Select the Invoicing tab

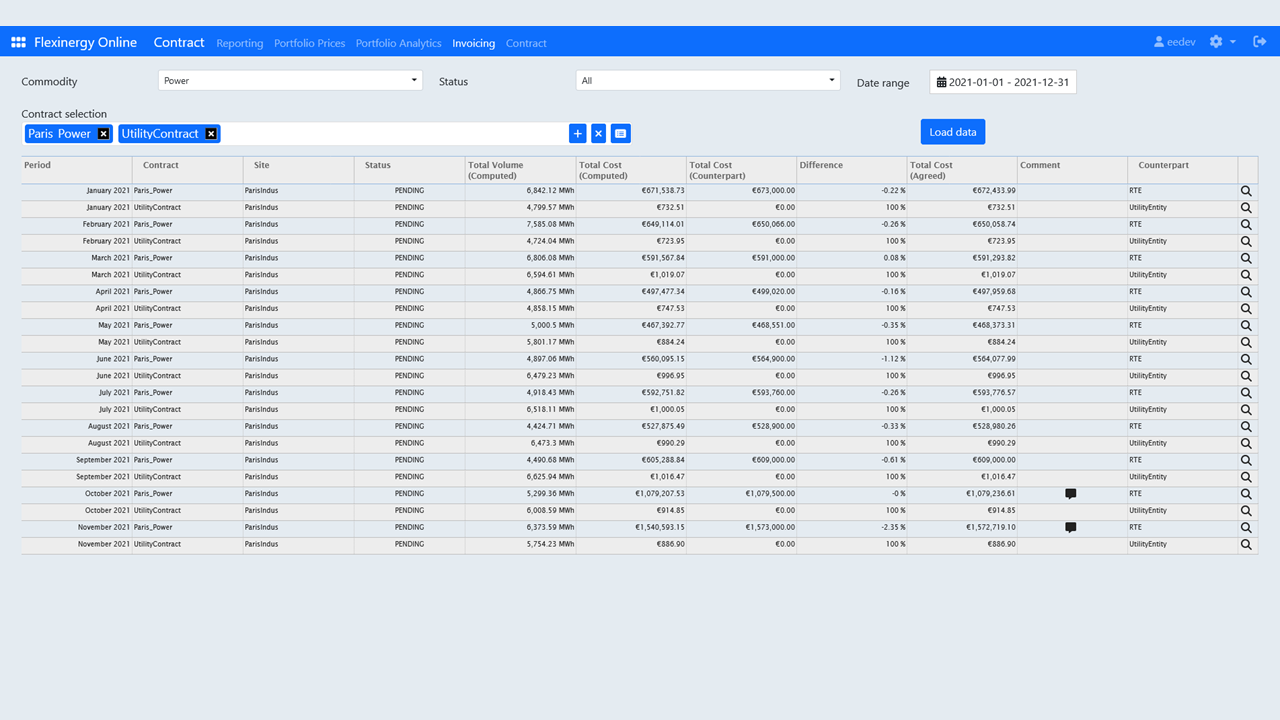(474, 43)
